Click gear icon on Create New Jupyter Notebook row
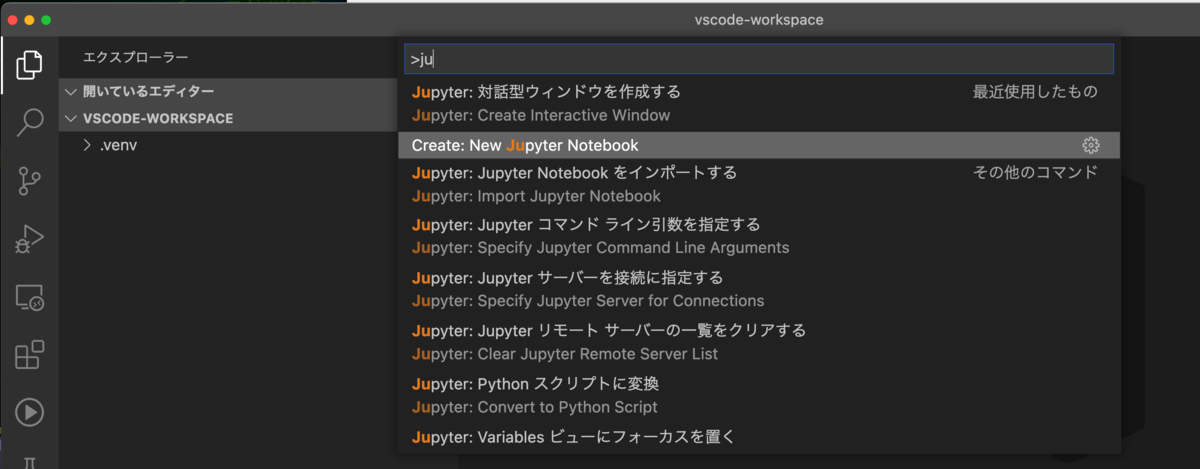This screenshot has width=1200, height=469. coord(1091,146)
